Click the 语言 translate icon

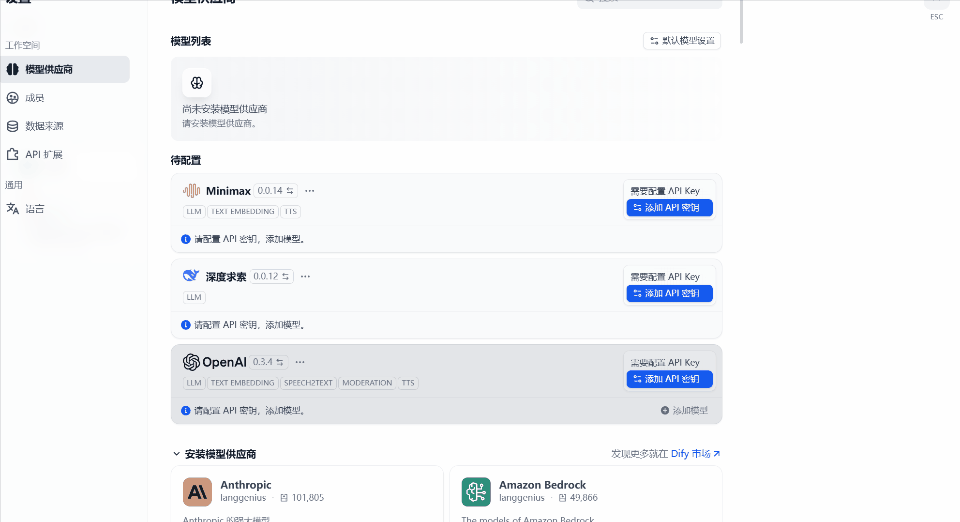[x=12, y=209]
